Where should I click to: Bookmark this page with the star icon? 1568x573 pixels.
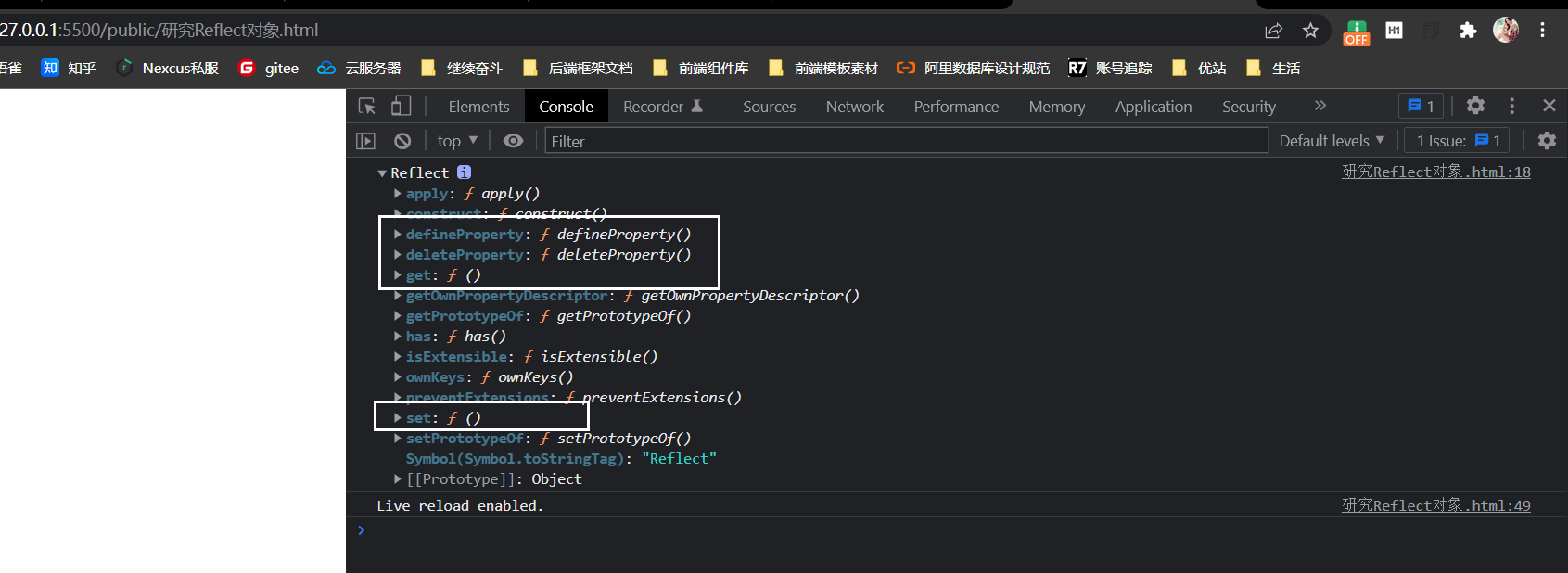click(1310, 31)
